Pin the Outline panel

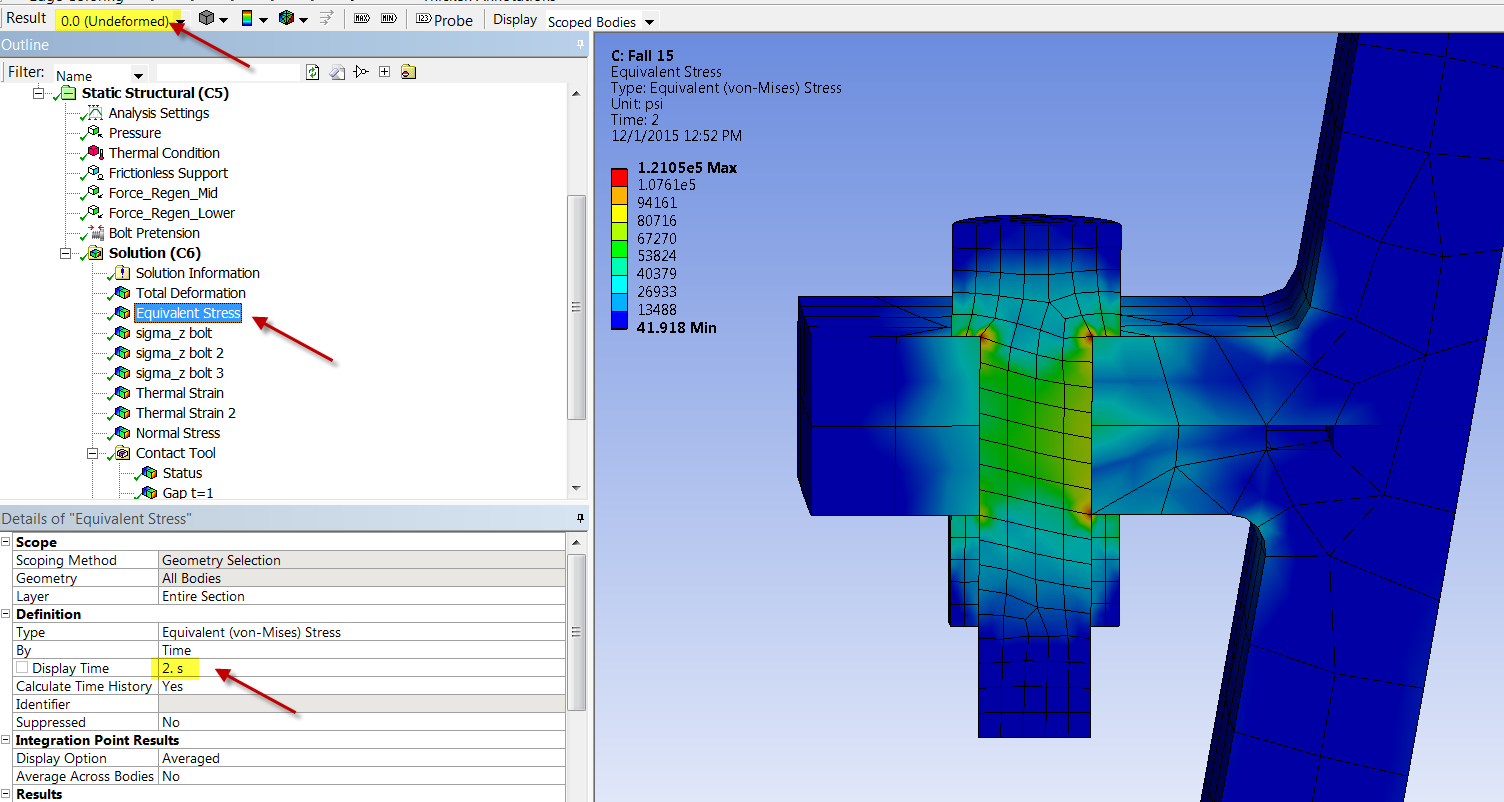coord(580,45)
